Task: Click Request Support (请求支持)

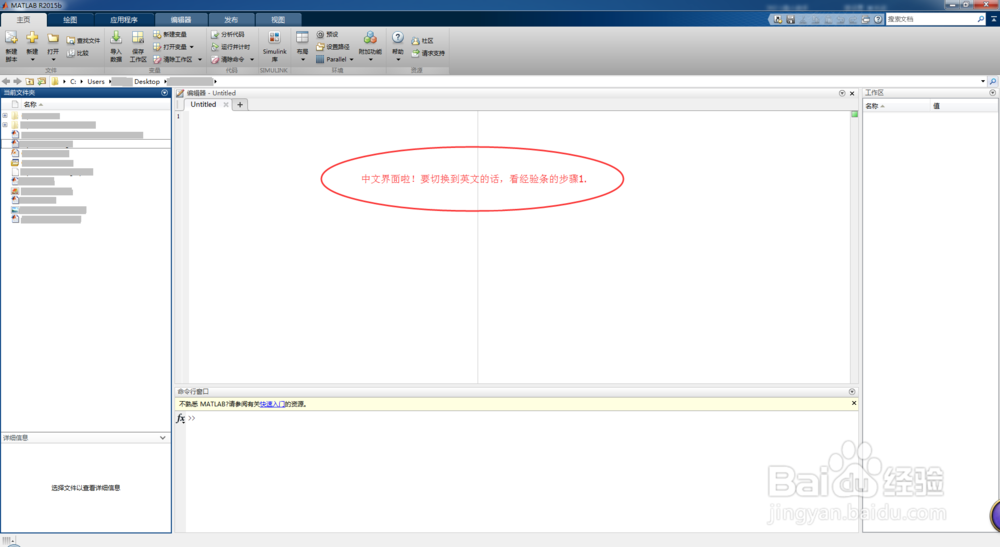Action: [x=428, y=53]
